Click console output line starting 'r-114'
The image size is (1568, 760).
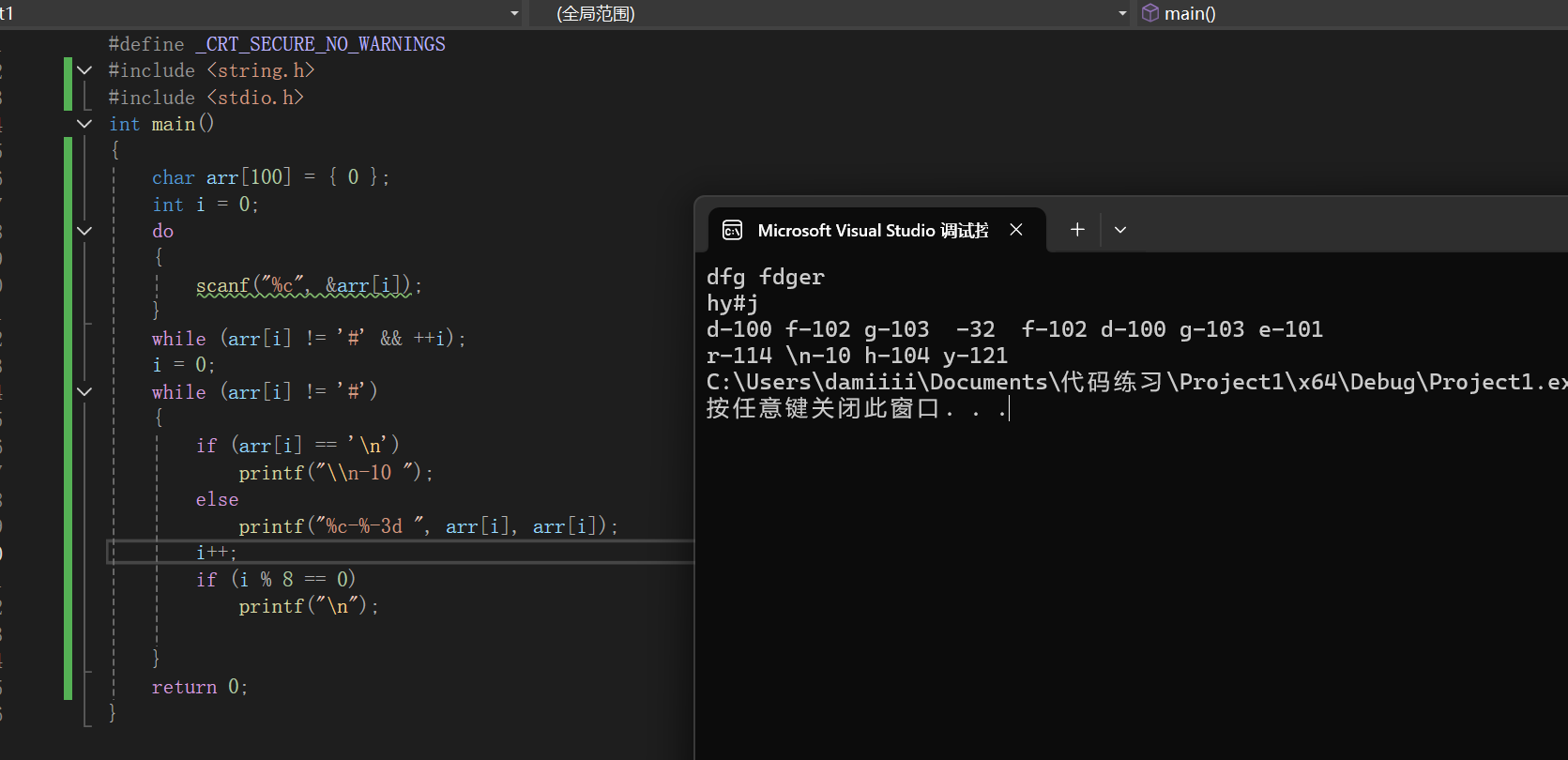pos(857,356)
